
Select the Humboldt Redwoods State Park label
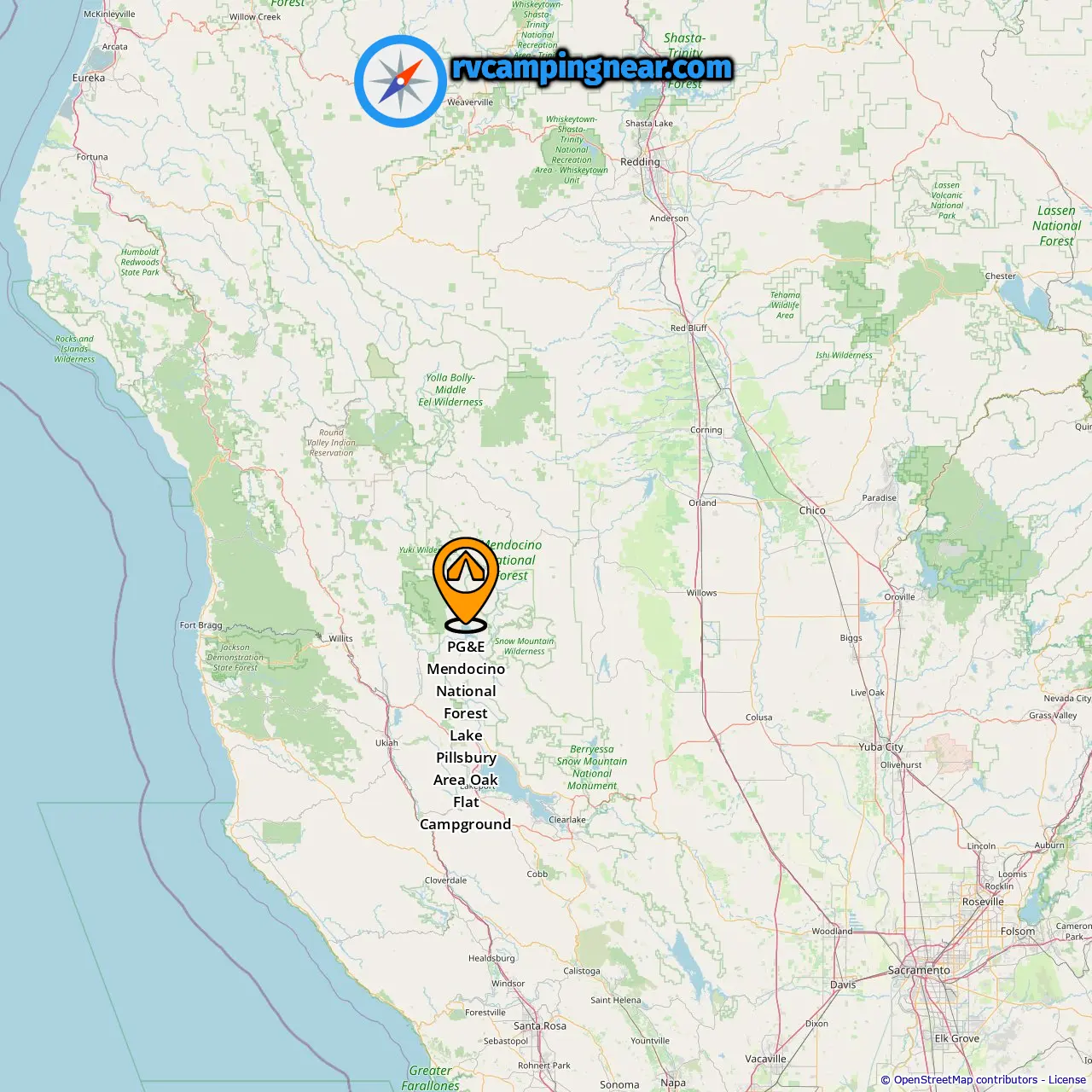[140, 262]
